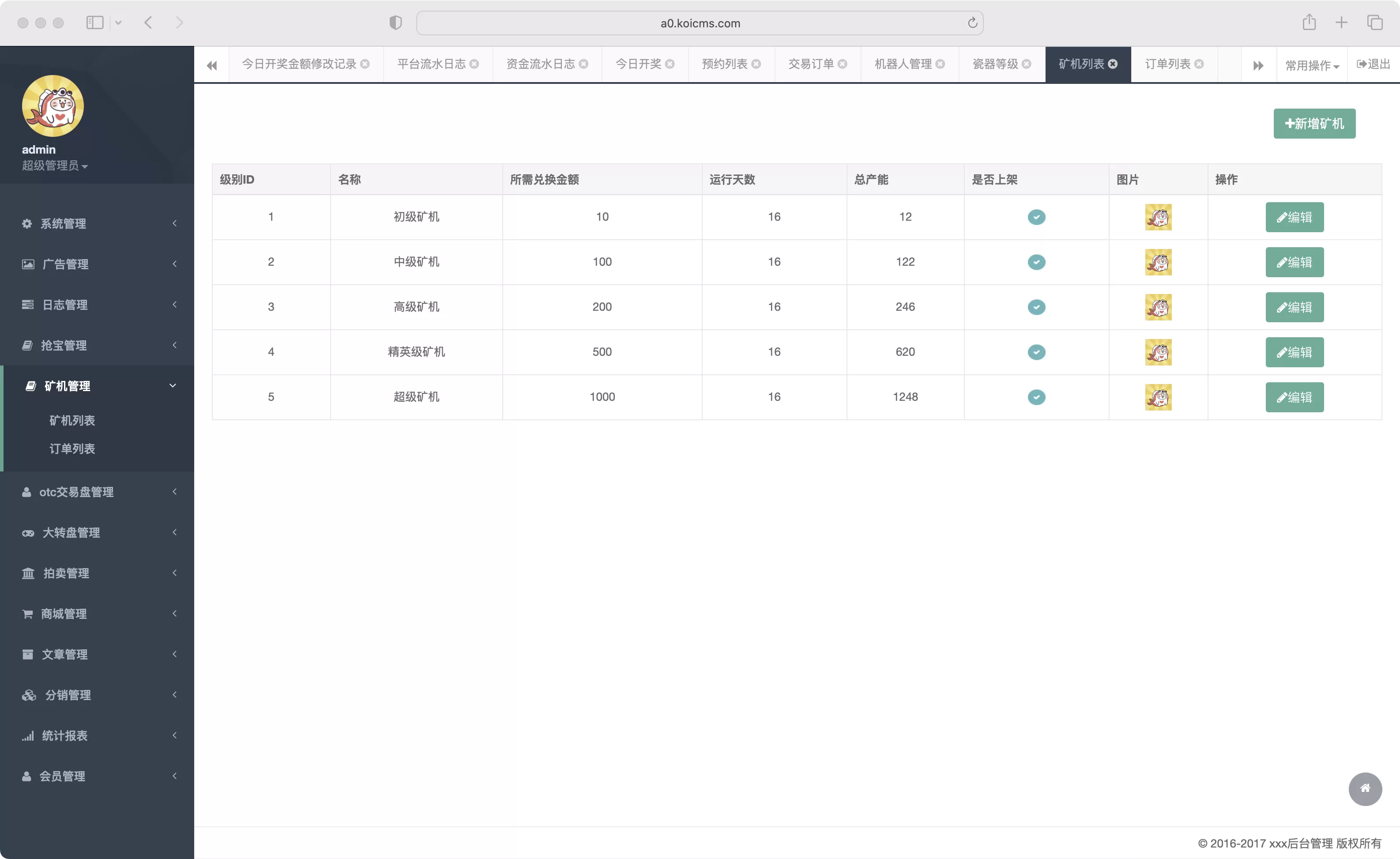
Task: Close the 资金流水日志 tab via its x icon
Action: 583,64
